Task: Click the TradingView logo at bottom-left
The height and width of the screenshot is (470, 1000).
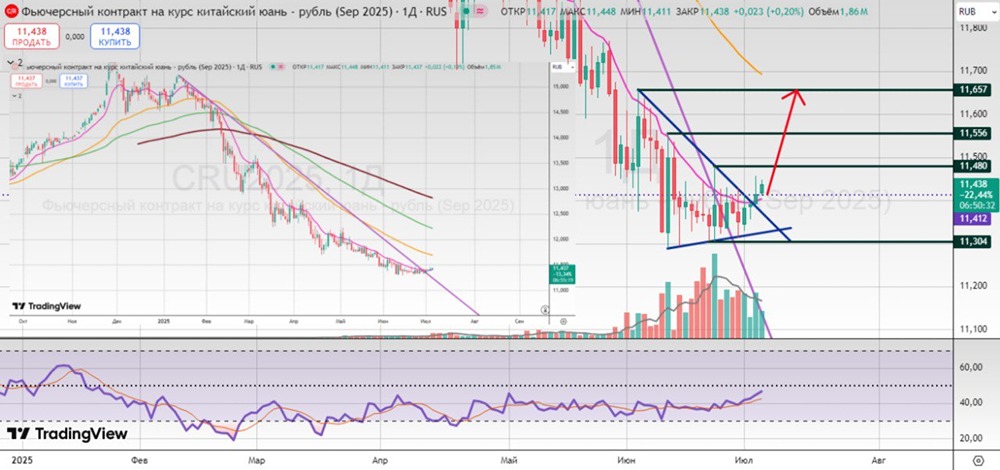Action: click(58, 435)
